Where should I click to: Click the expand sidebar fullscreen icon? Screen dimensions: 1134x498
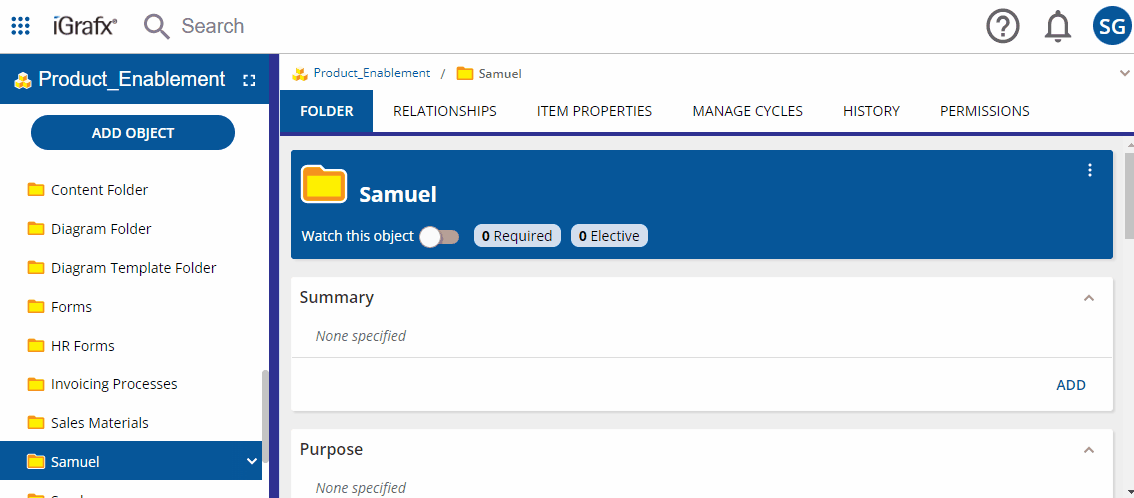[250, 80]
